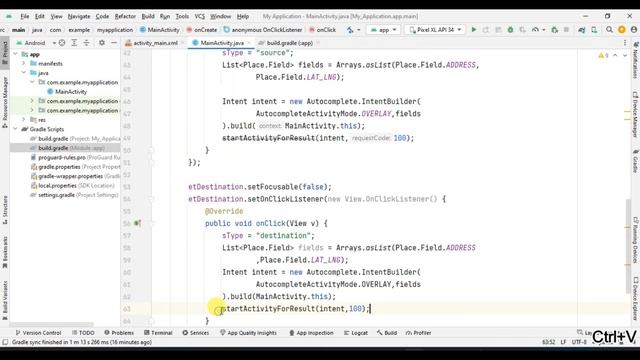Open the IDE updates orange icon
The height and width of the screenshot is (360, 640).
pyautogui.click(x=622, y=30)
